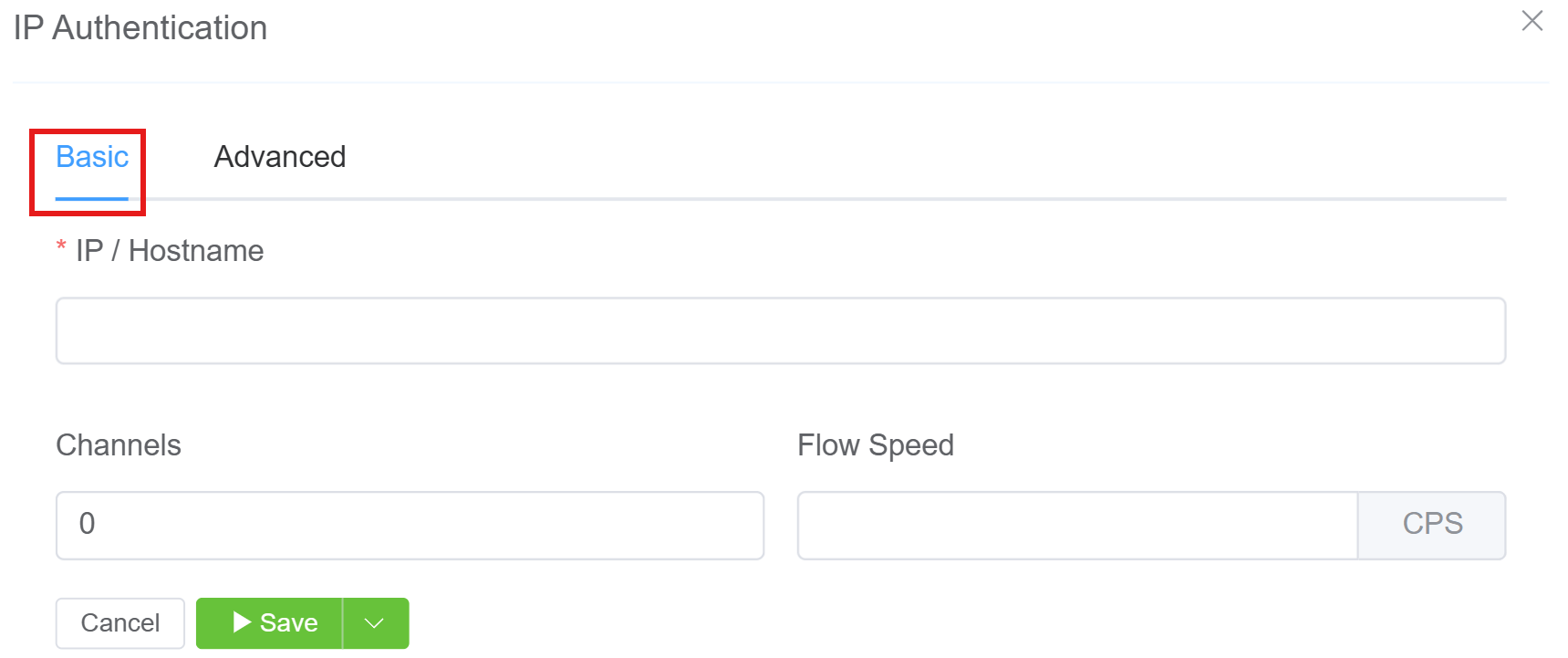Viewport: 1568px width, 658px height.
Task: Click the IP / Hostname label
Action: coord(170,251)
